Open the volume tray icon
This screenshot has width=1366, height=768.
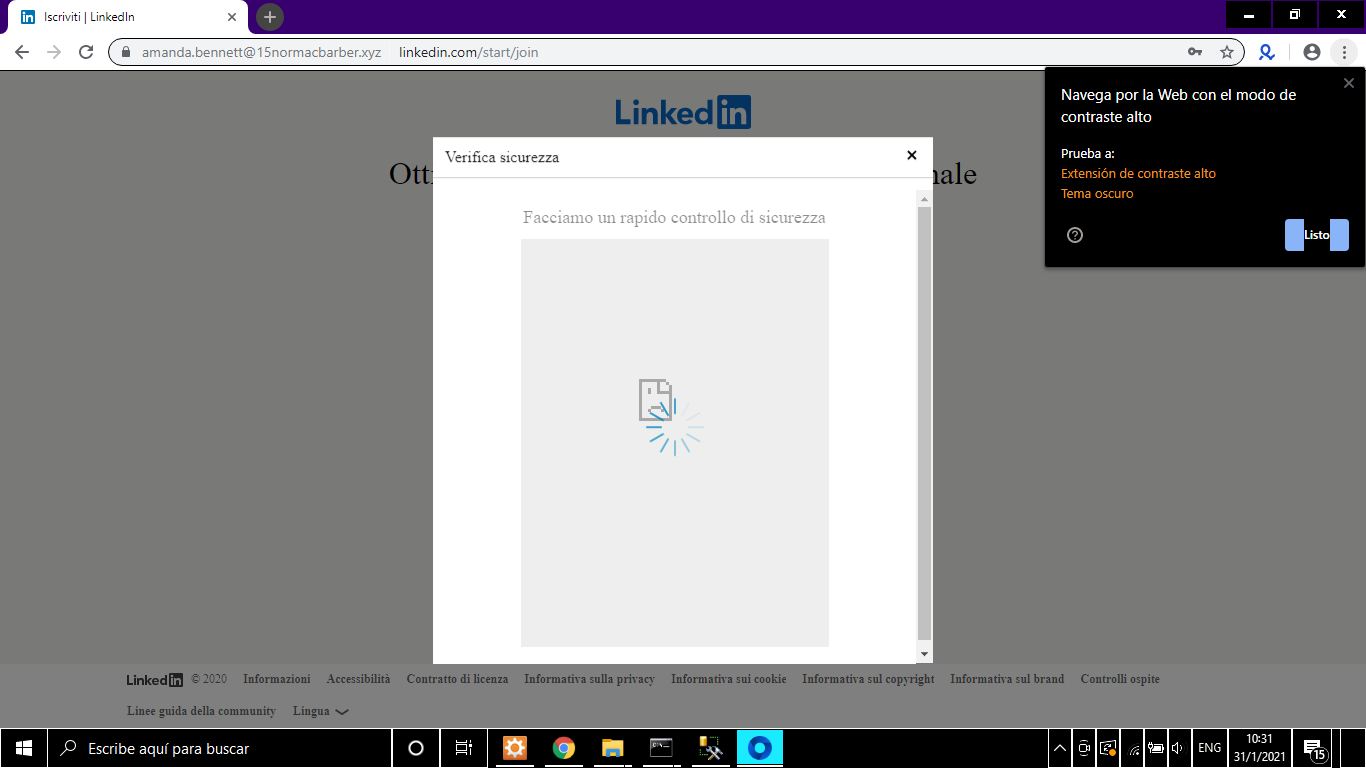tap(1178, 748)
